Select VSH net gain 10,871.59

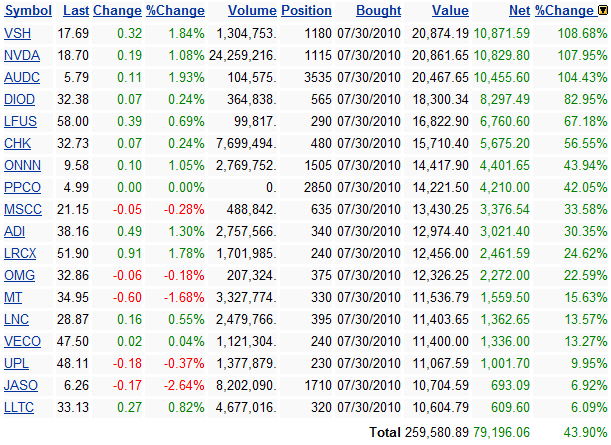pos(502,34)
